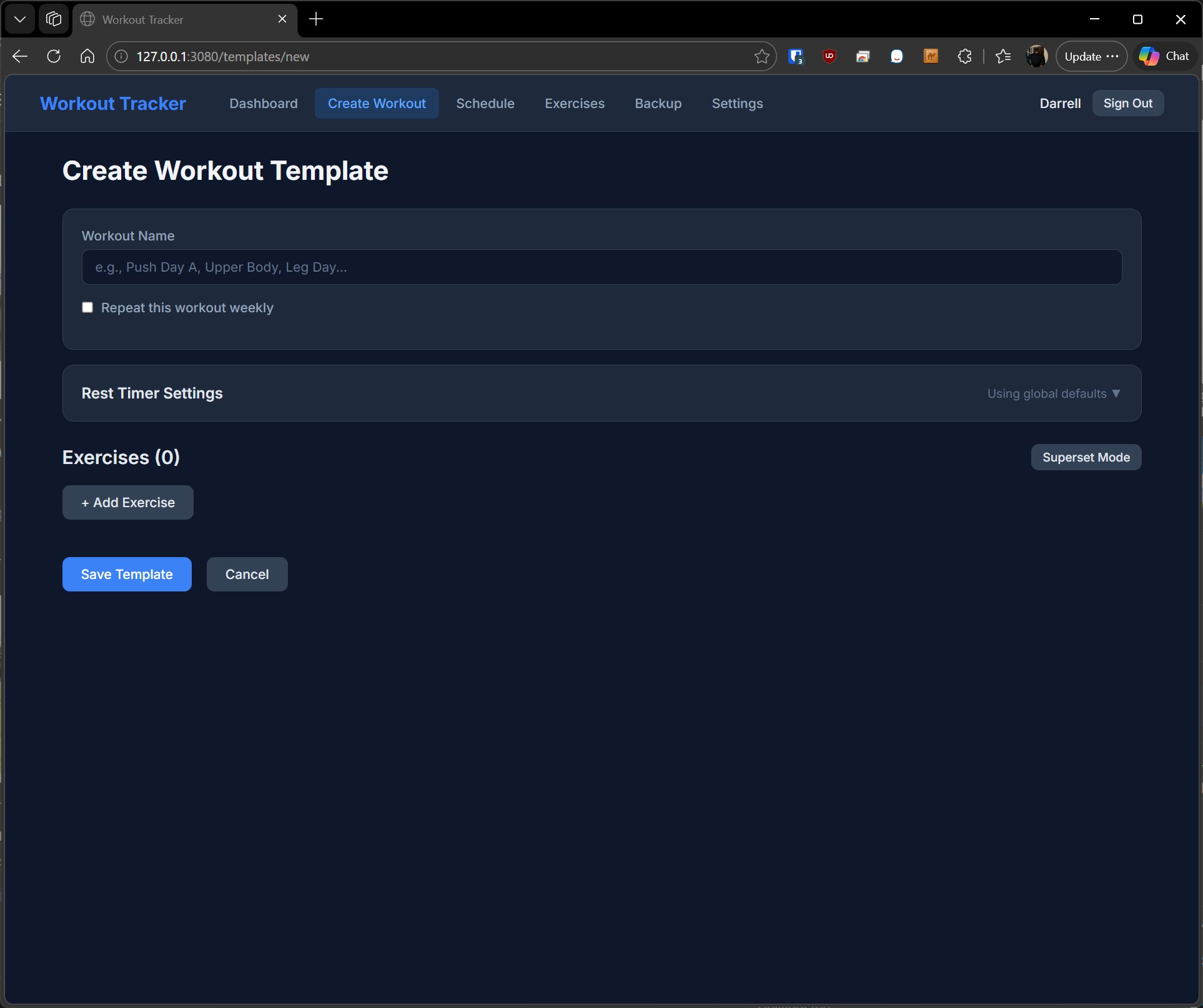1203x1008 pixels.
Task: Expand the Rest Timer Settings global defaults dropdown
Action: [x=1054, y=393]
